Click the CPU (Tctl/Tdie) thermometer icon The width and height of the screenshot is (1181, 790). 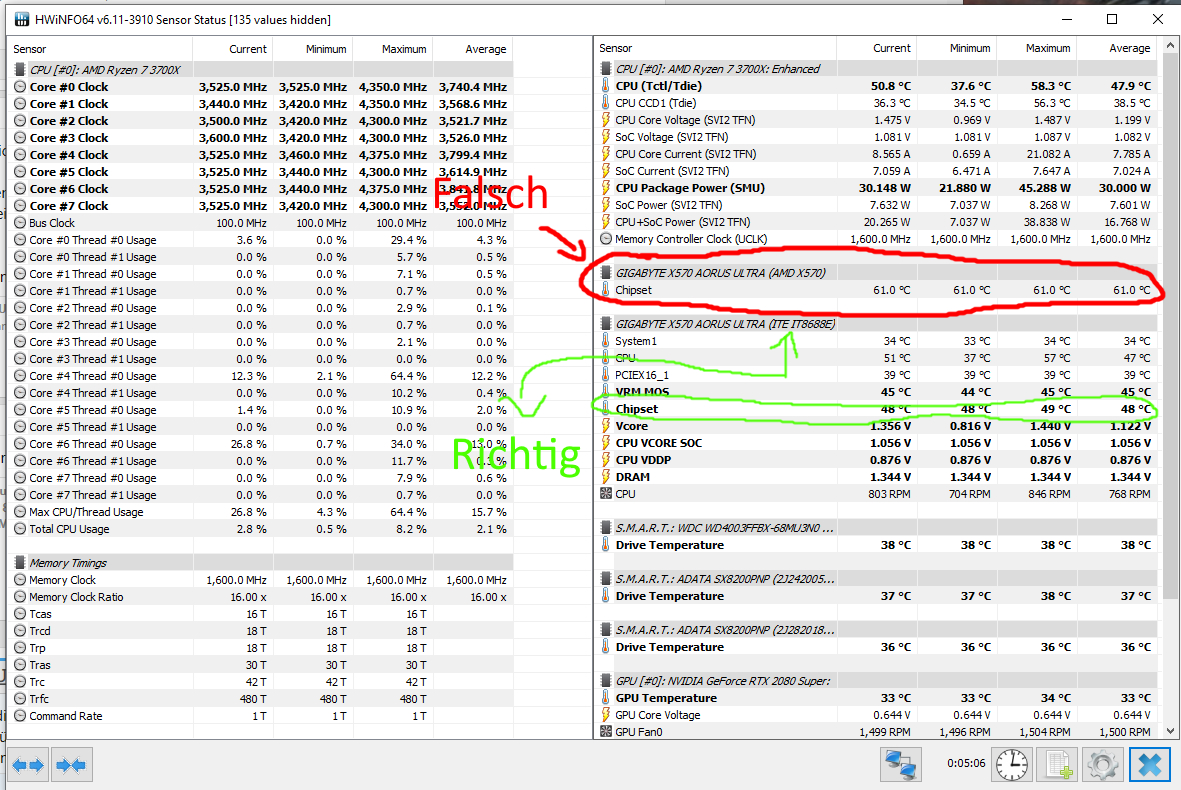(x=606, y=86)
